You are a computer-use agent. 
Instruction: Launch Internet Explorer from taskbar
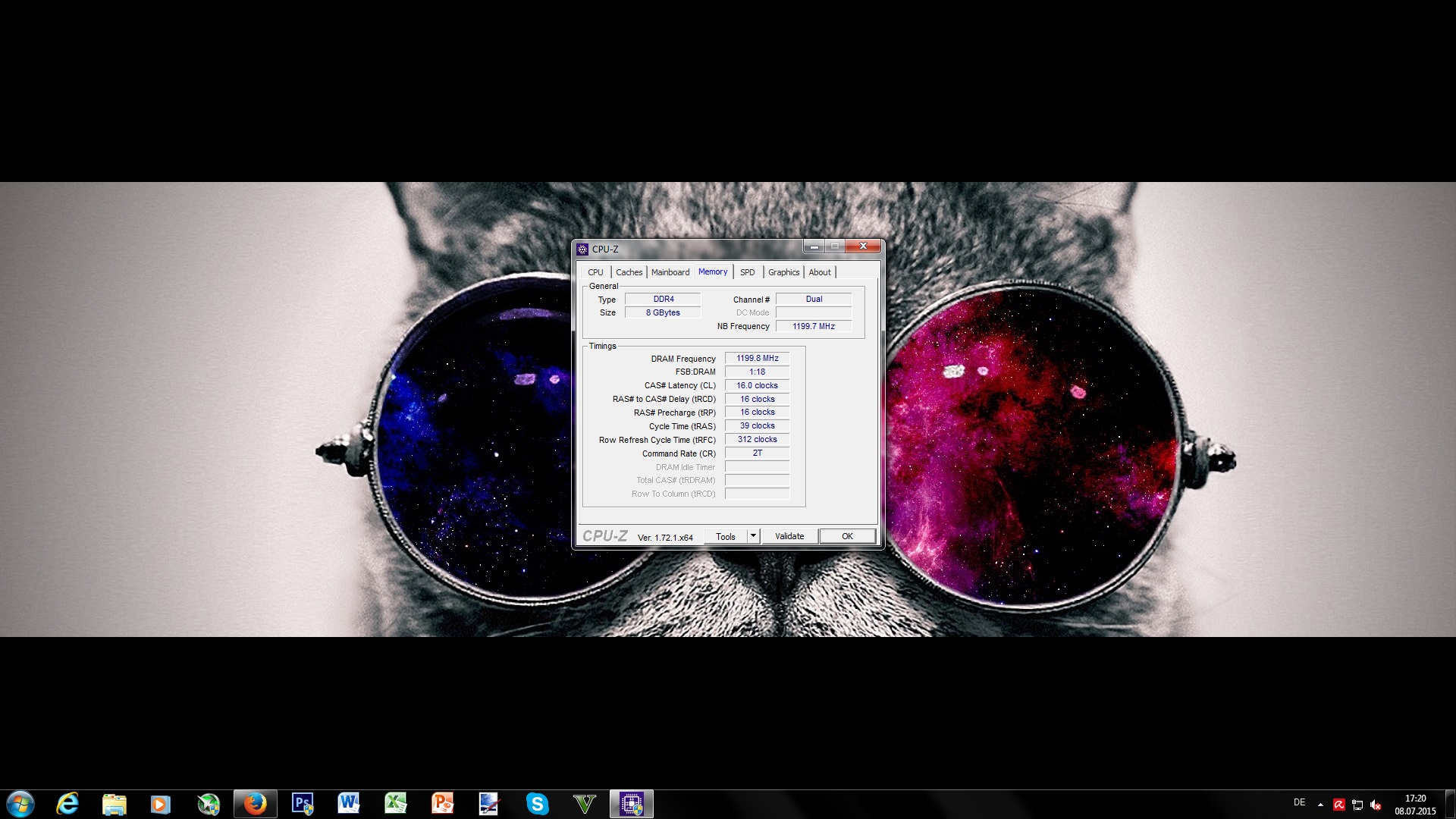point(67,804)
